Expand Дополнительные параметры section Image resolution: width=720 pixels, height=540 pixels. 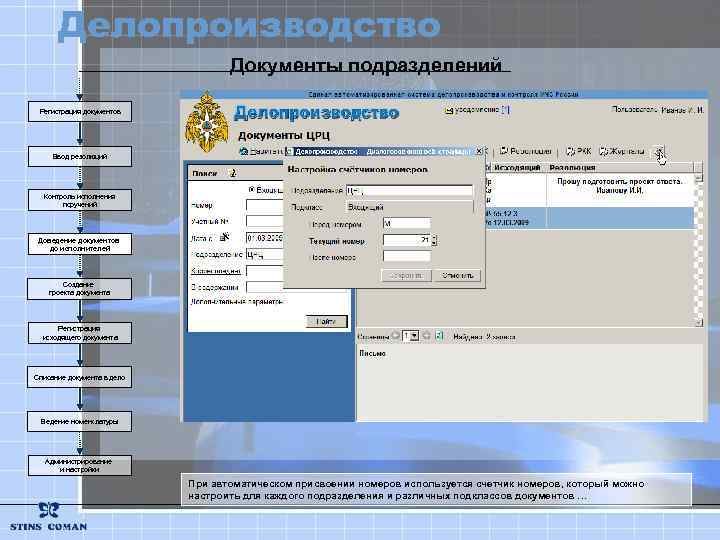pos(236,302)
